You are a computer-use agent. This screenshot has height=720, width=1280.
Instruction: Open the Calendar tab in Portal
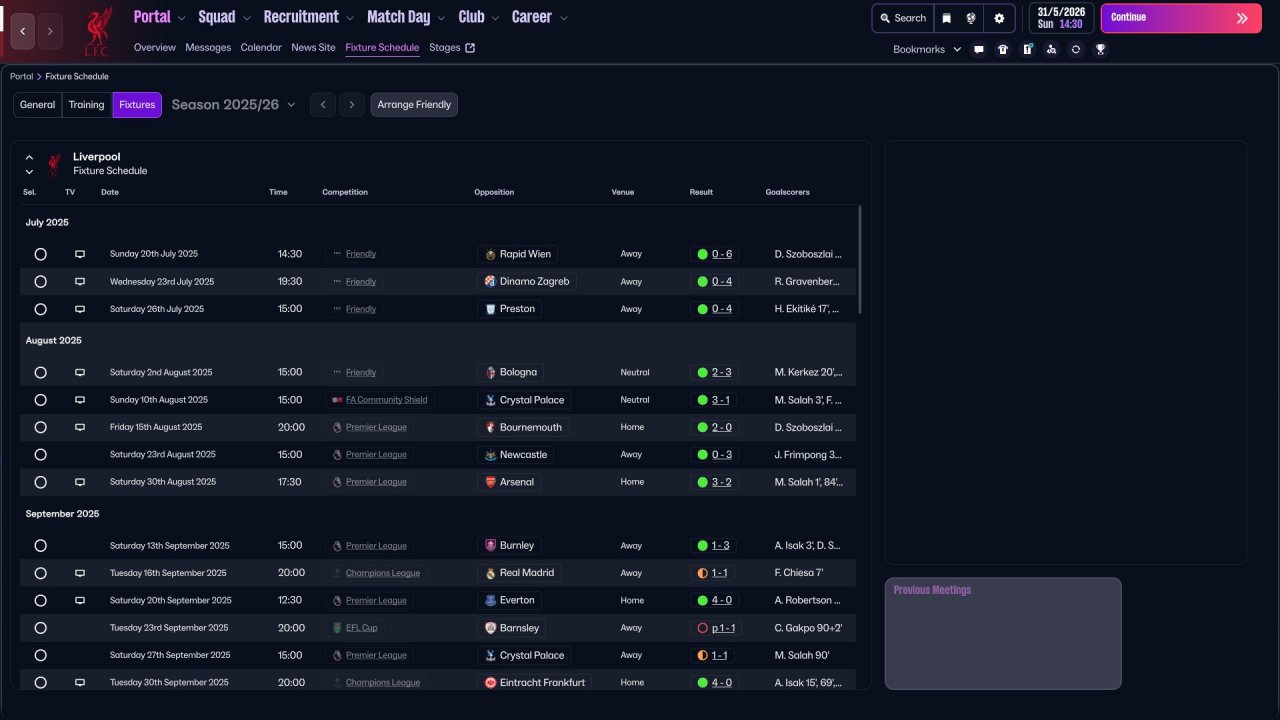[261, 48]
